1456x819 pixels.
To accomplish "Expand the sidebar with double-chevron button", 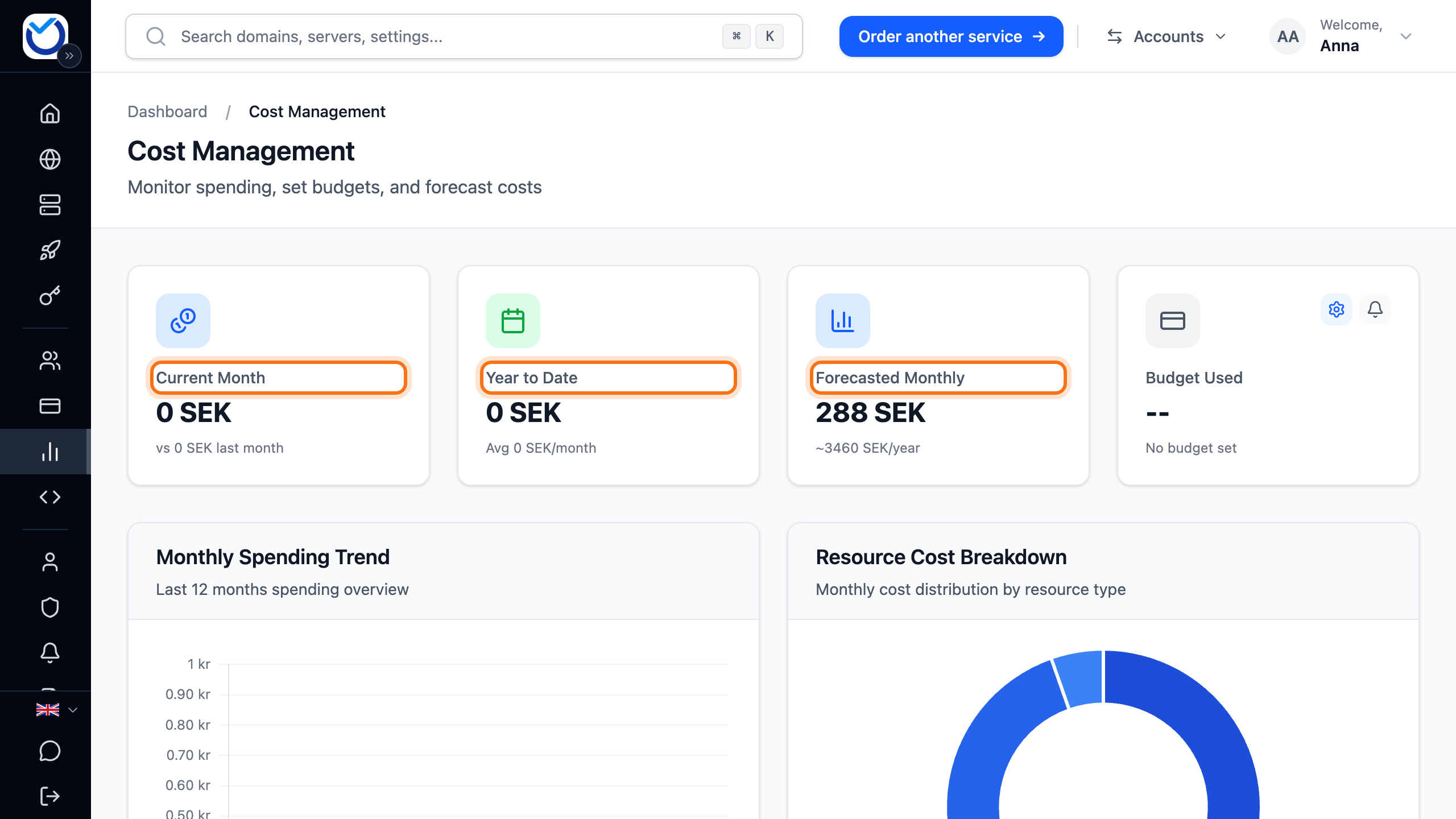I will pyautogui.click(x=69, y=56).
